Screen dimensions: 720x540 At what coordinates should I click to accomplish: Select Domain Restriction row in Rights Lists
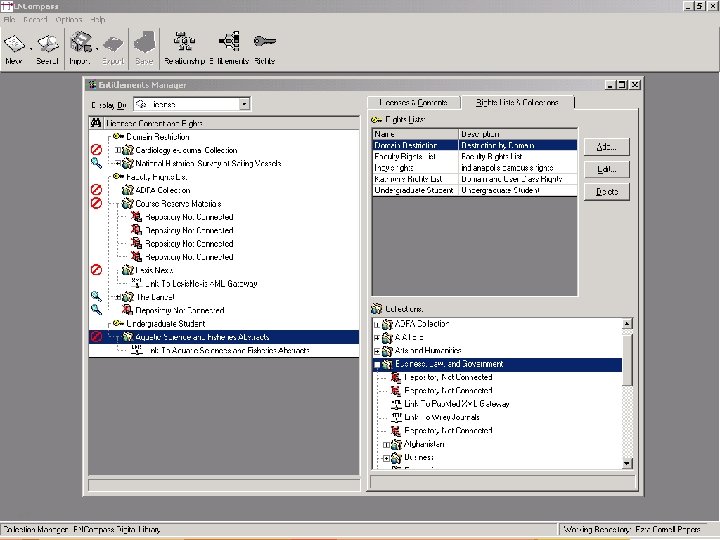(475, 145)
